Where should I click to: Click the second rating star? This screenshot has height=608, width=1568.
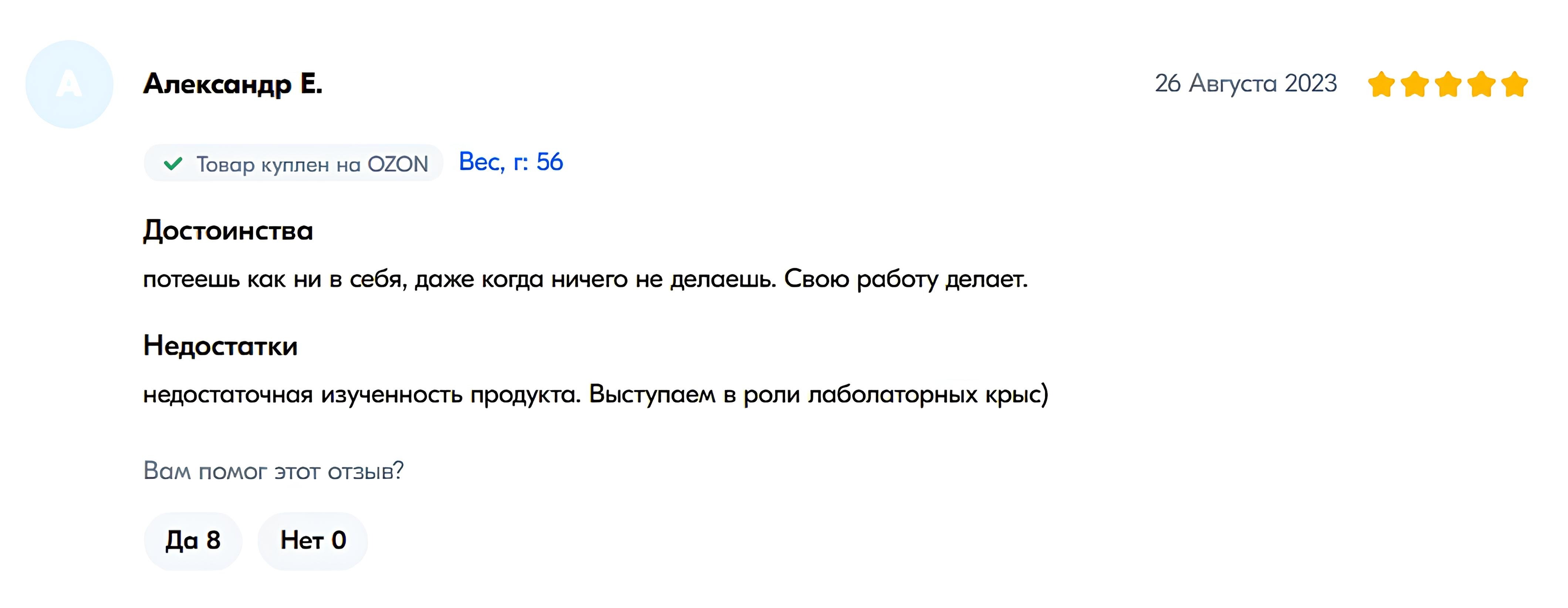pyautogui.click(x=1415, y=84)
